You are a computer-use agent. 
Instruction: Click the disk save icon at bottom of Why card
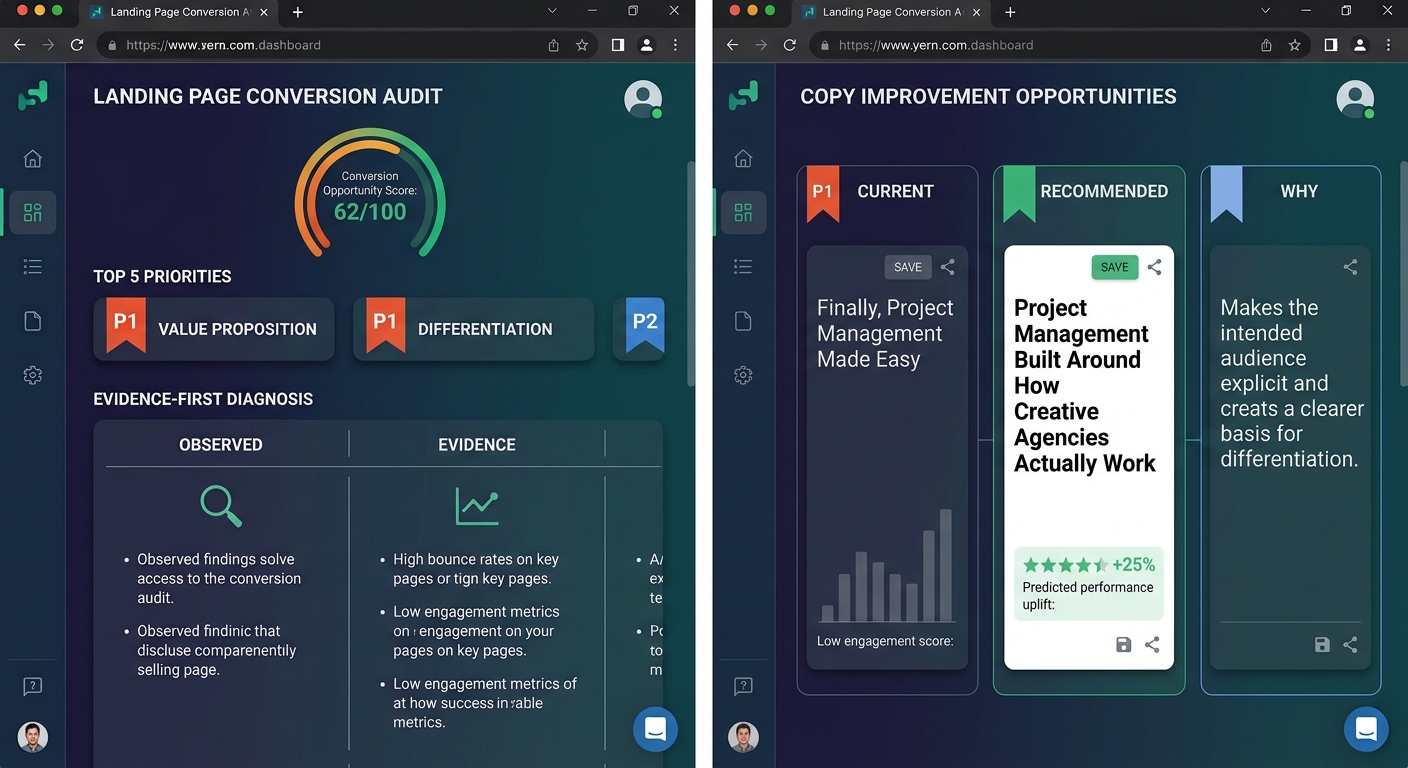1322,645
